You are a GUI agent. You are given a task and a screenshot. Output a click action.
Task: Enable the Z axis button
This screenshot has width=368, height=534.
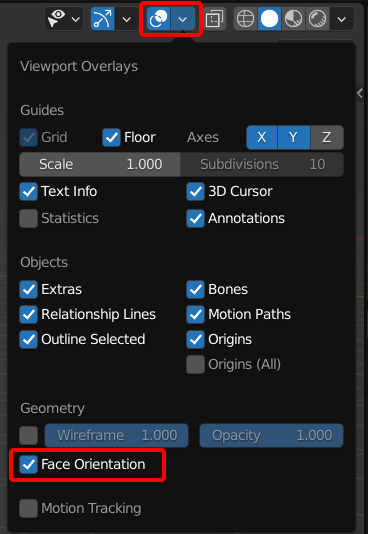pos(327,138)
